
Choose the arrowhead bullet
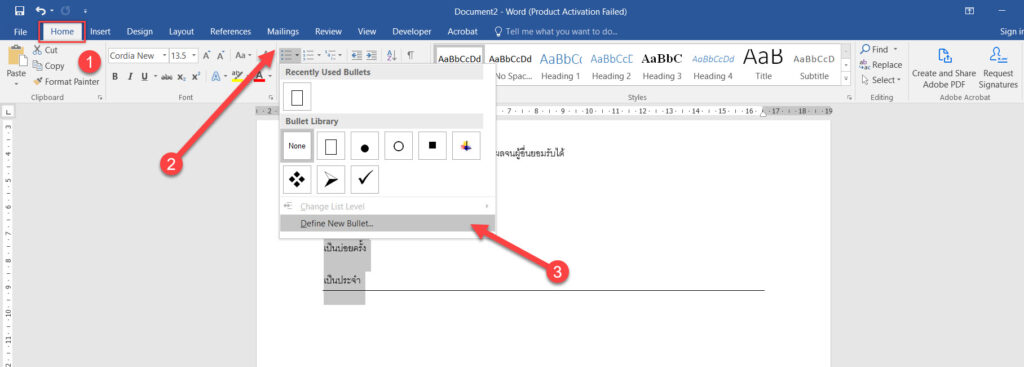tap(330, 180)
